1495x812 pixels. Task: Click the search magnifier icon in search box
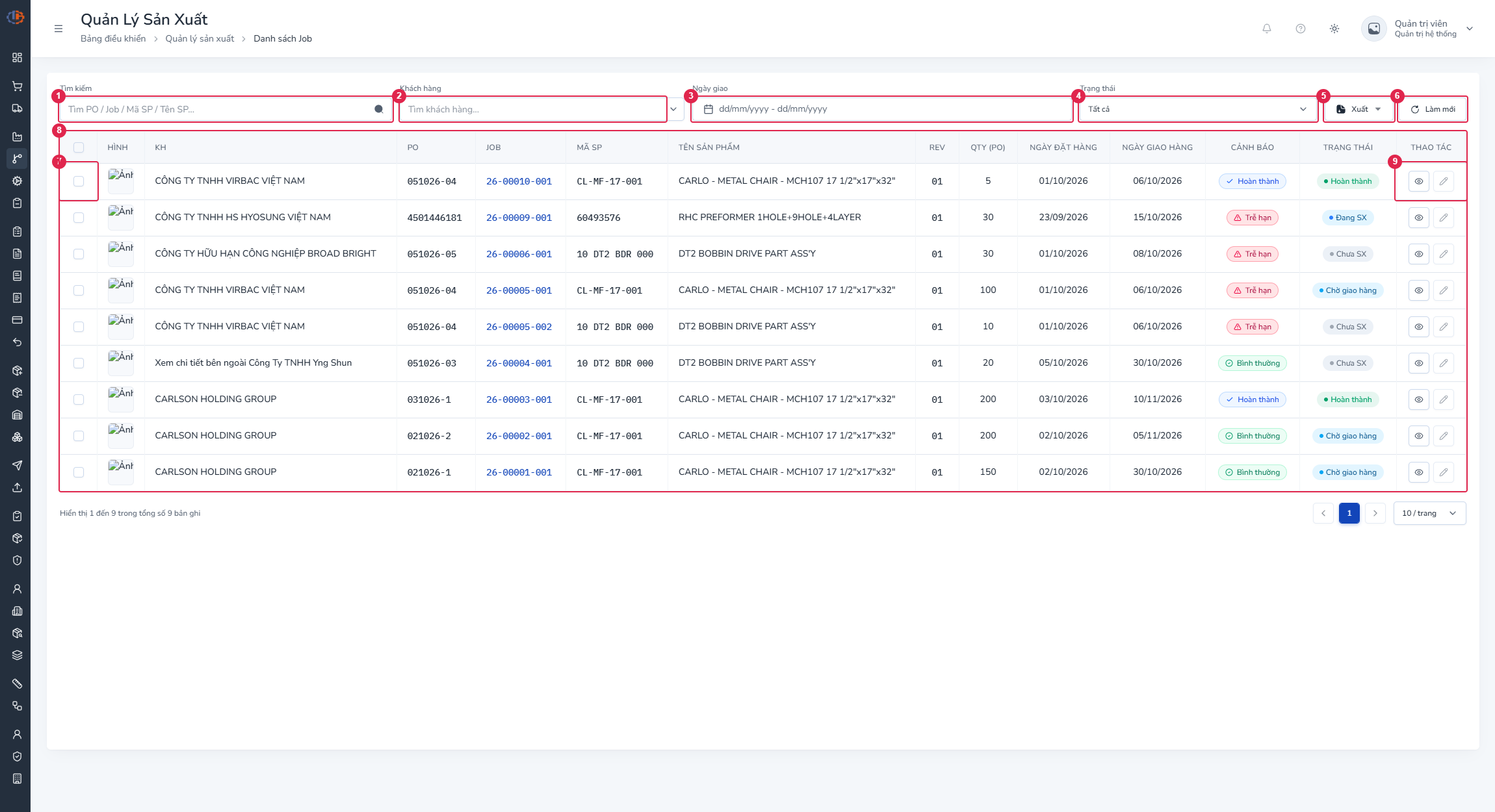pyautogui.click(x=379, y=109)
